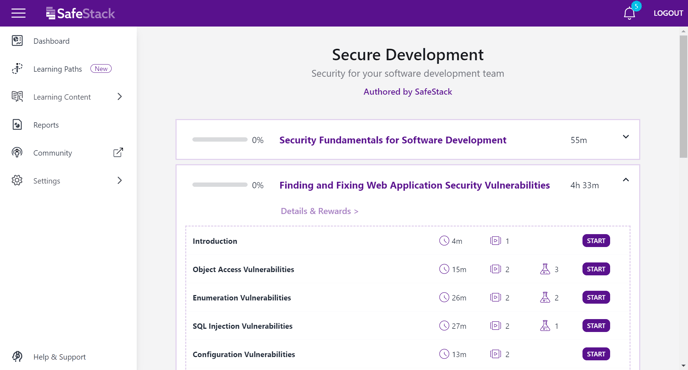Click the clock icon for Object Access Vulnerabilities
The height and width of the screenshot is (370, 688).
pos(444,269)
